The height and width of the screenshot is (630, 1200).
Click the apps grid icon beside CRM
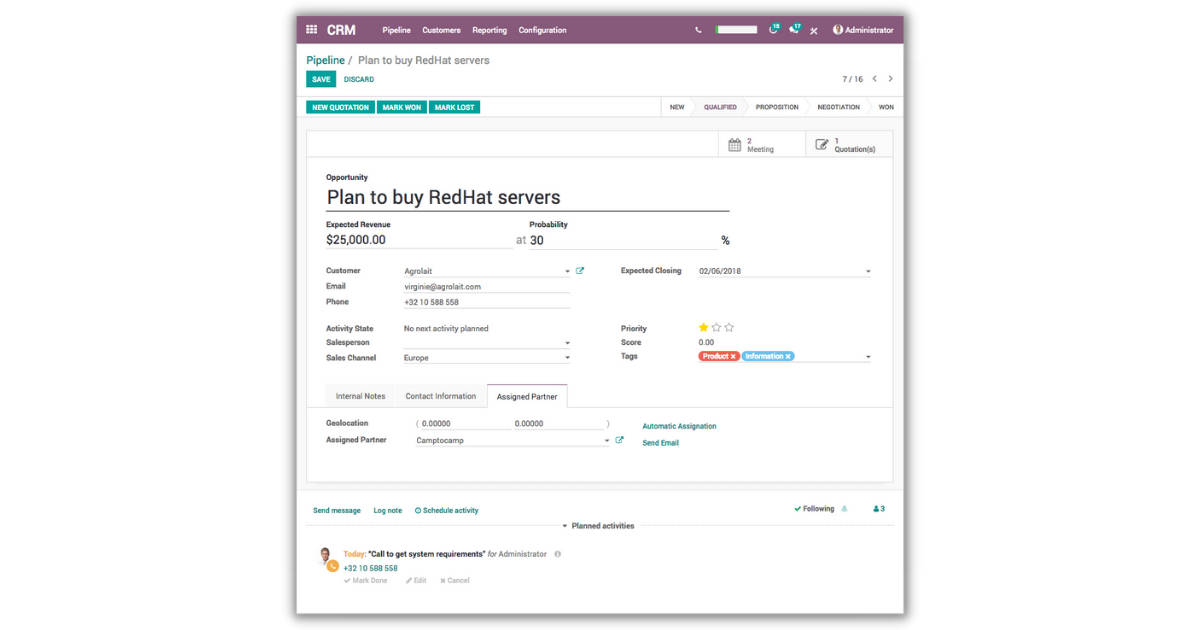point(311,29)
